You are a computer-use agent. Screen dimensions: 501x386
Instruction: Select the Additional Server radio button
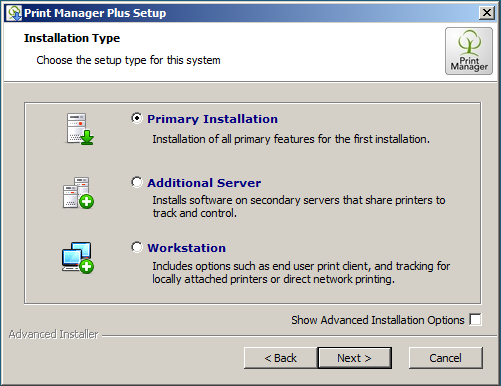[x=137, y=182]
